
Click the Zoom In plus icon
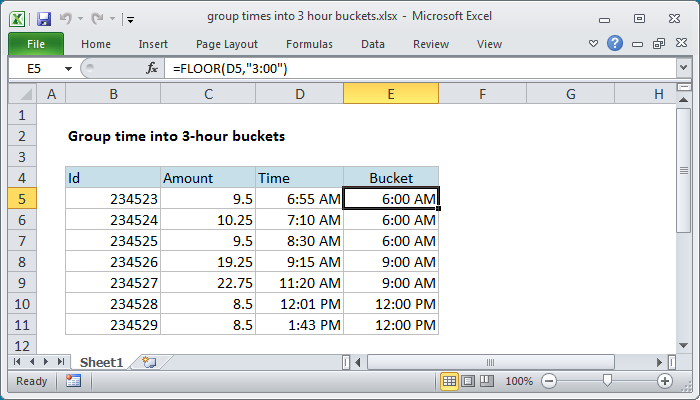664,381
